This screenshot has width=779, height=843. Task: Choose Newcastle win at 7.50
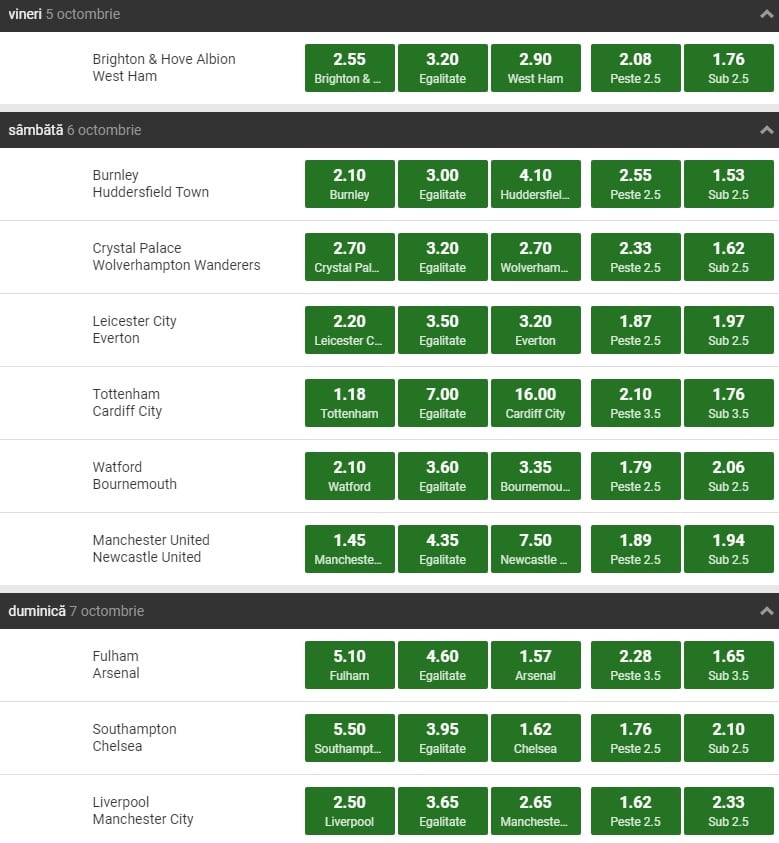click(x=535, y=549)
